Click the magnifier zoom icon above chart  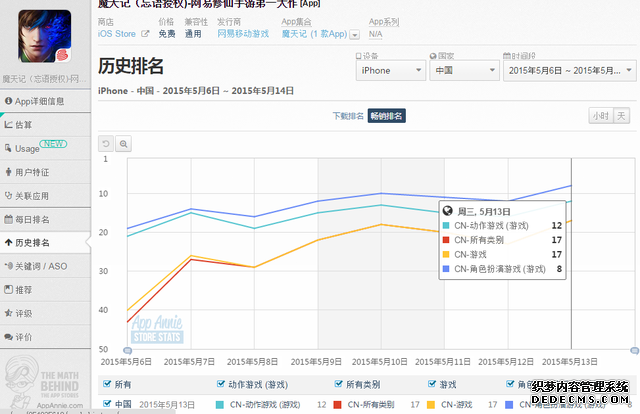(124, 144)
